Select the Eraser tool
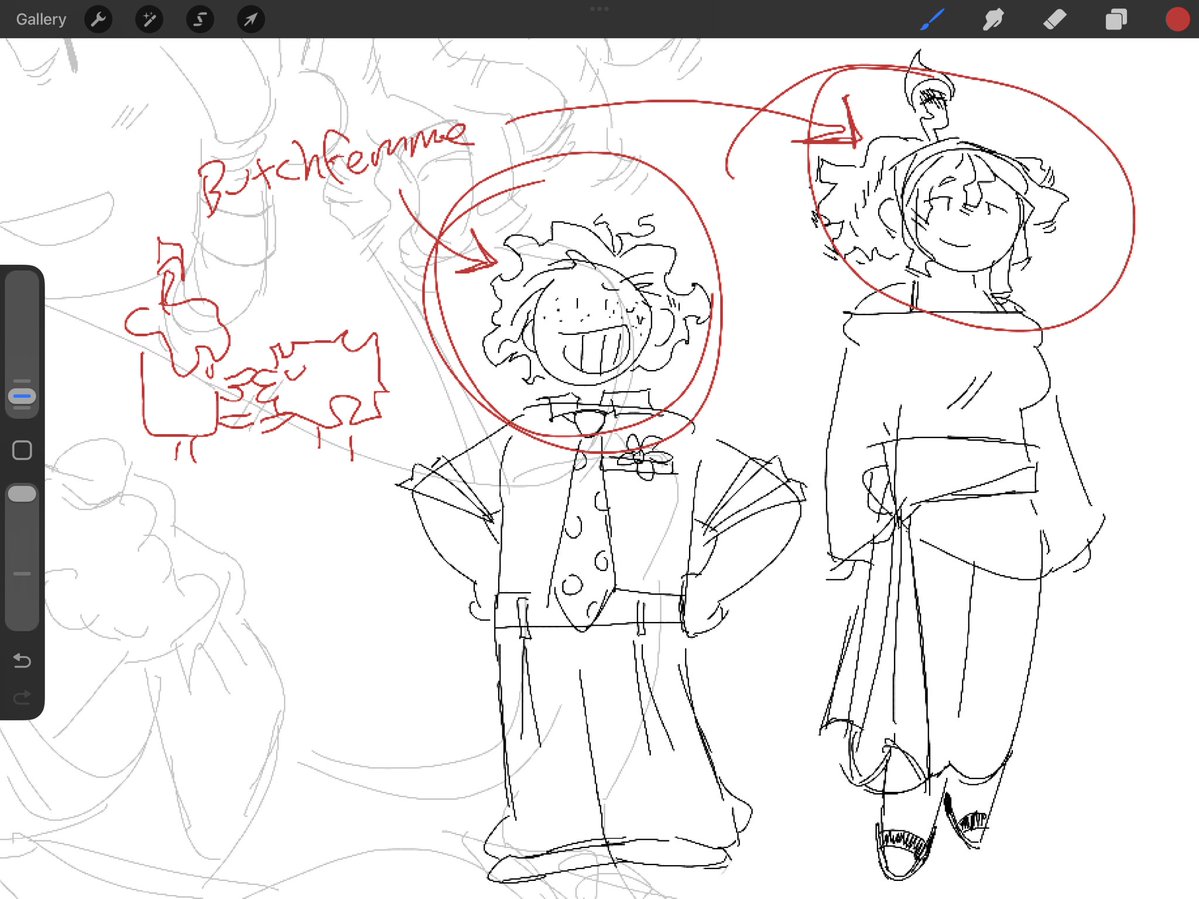Screen dimensions: 1199x899 (1054, 19)
